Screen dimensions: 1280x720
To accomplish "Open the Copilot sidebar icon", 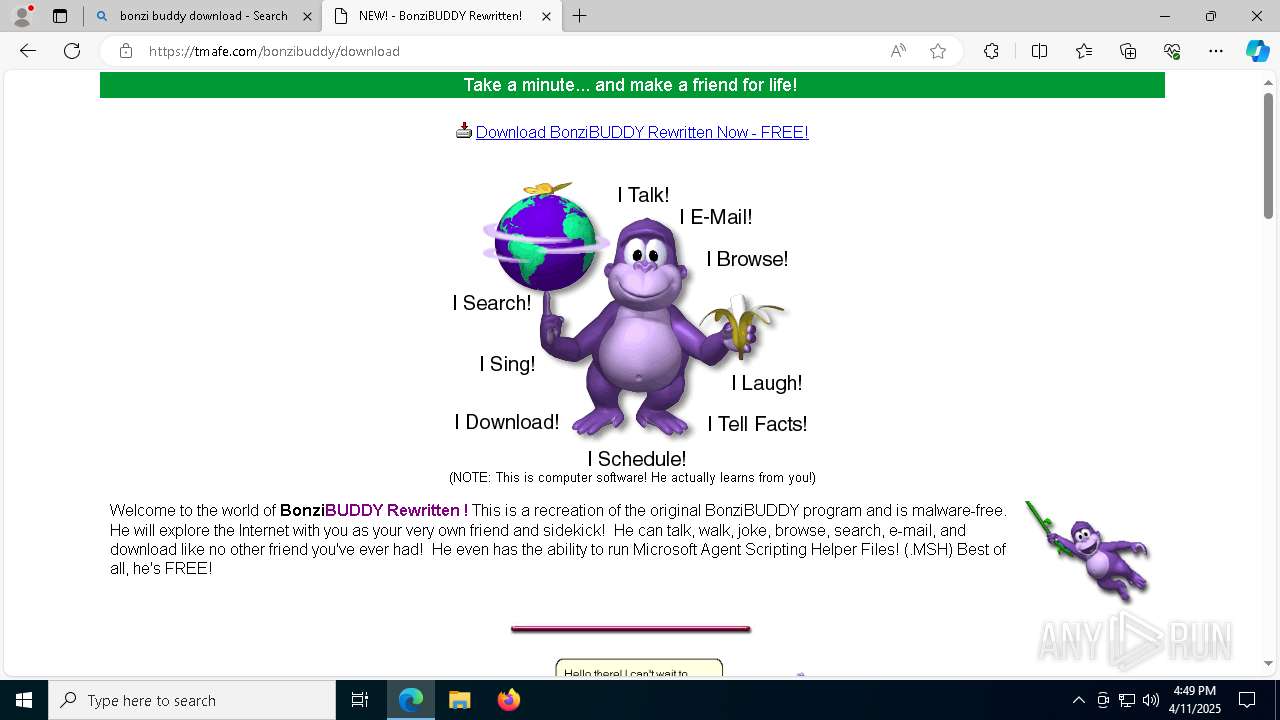I will click(x=1257, y=51).
